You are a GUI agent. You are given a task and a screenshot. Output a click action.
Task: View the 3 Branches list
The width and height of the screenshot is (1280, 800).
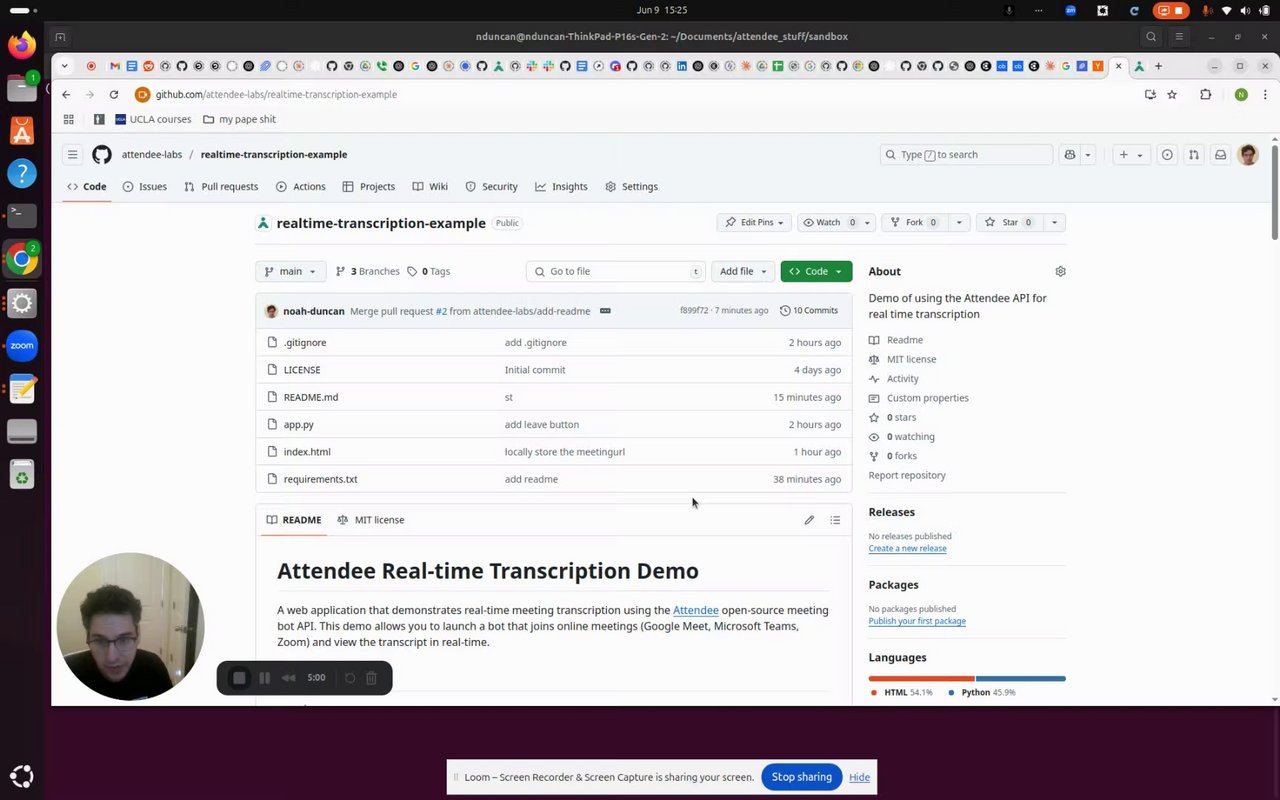(367, 271)
